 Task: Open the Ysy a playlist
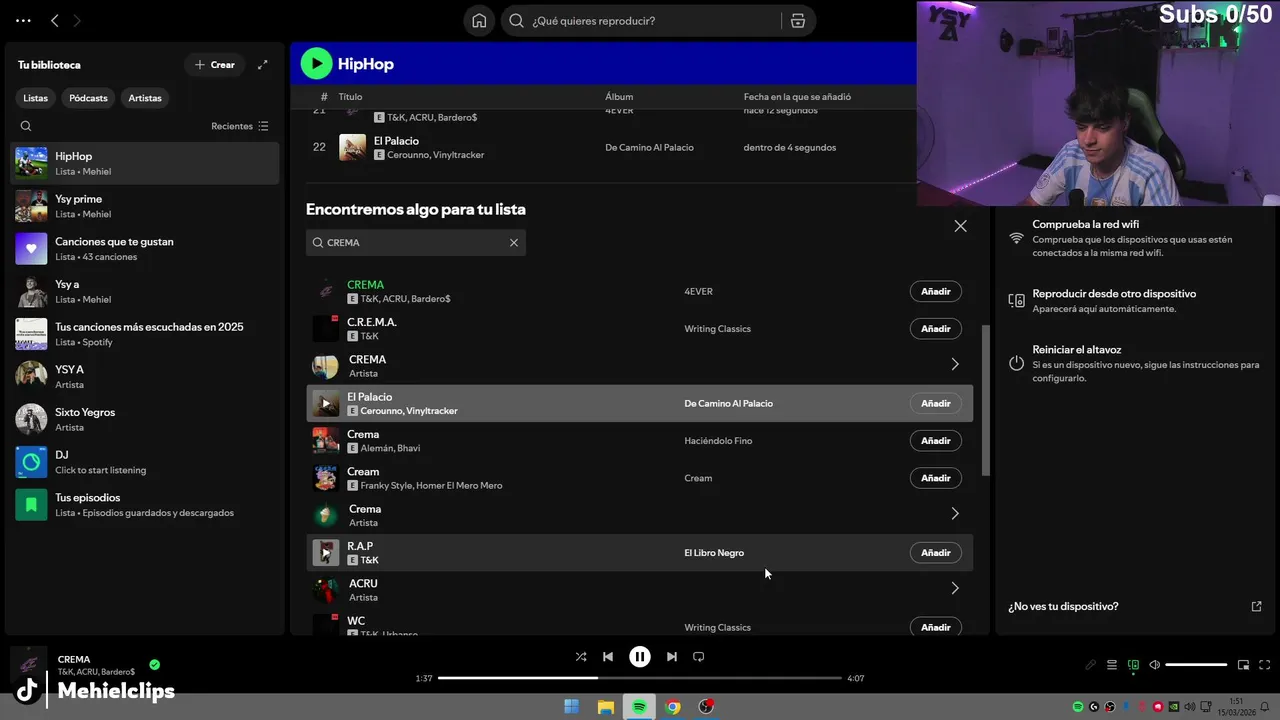click(145, 291)
